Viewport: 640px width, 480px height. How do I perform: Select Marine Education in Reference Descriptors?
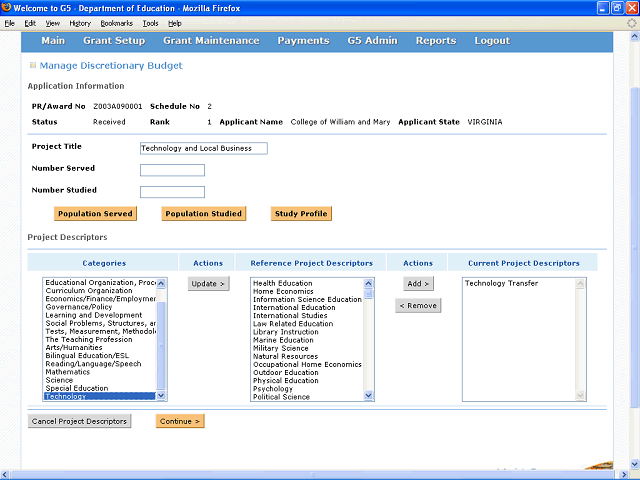tap(283, 340)
